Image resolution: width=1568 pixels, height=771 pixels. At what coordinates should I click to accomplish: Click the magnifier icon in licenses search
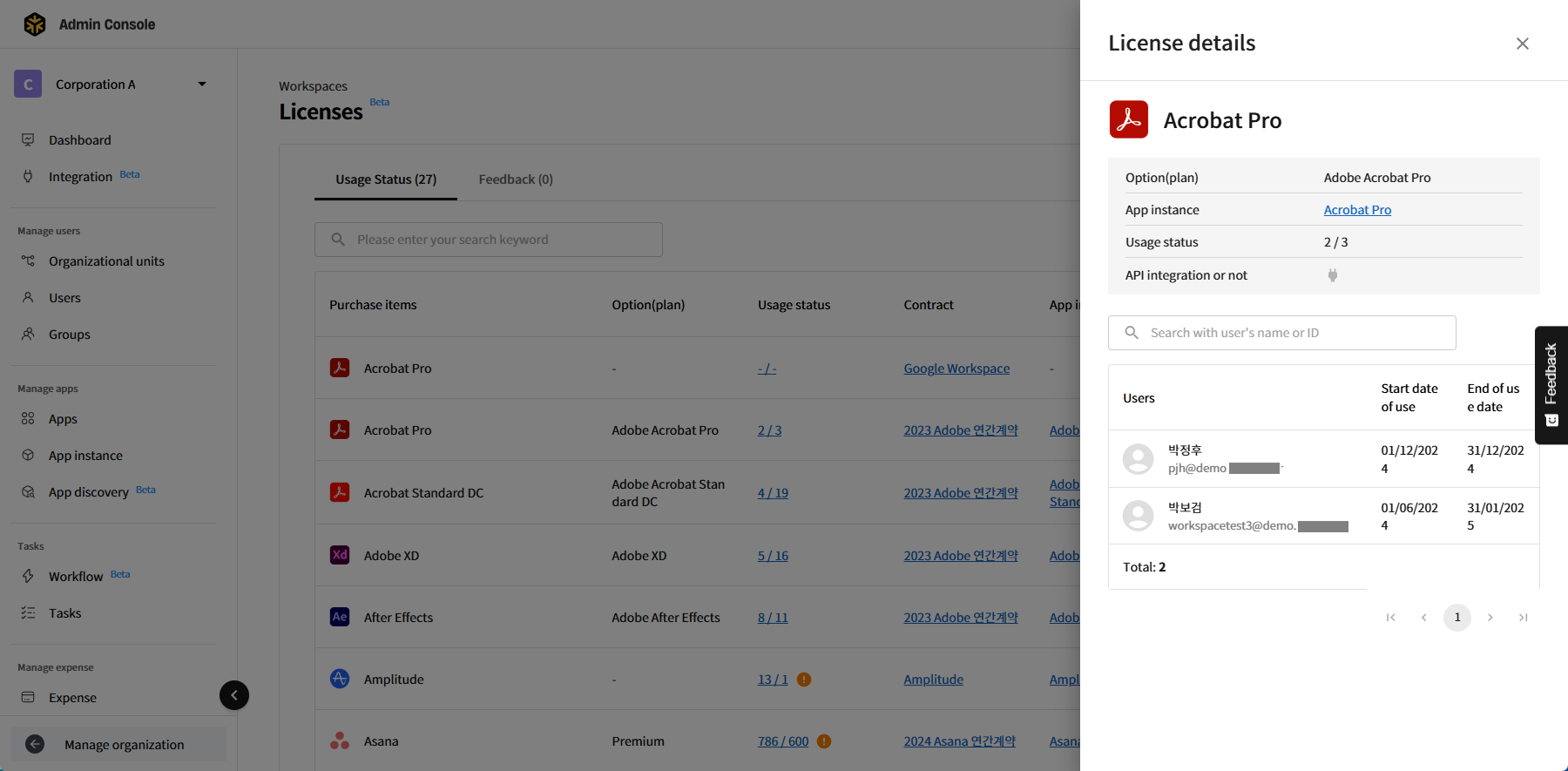tap(338, 239)
